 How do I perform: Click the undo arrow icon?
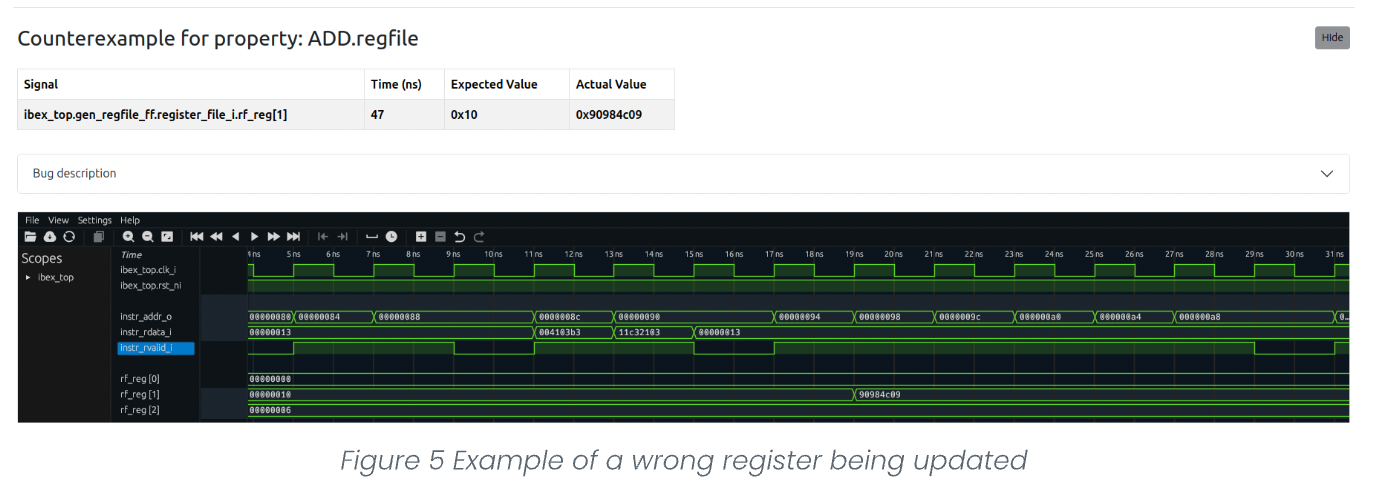coord(460,237)
